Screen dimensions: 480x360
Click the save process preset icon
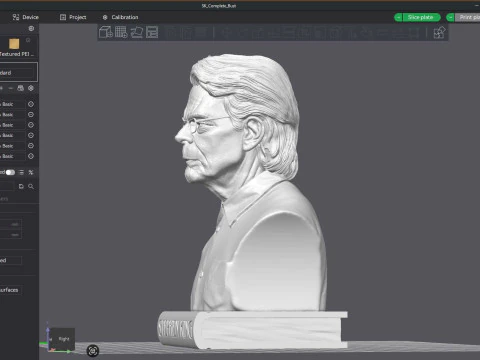(21, 186)
